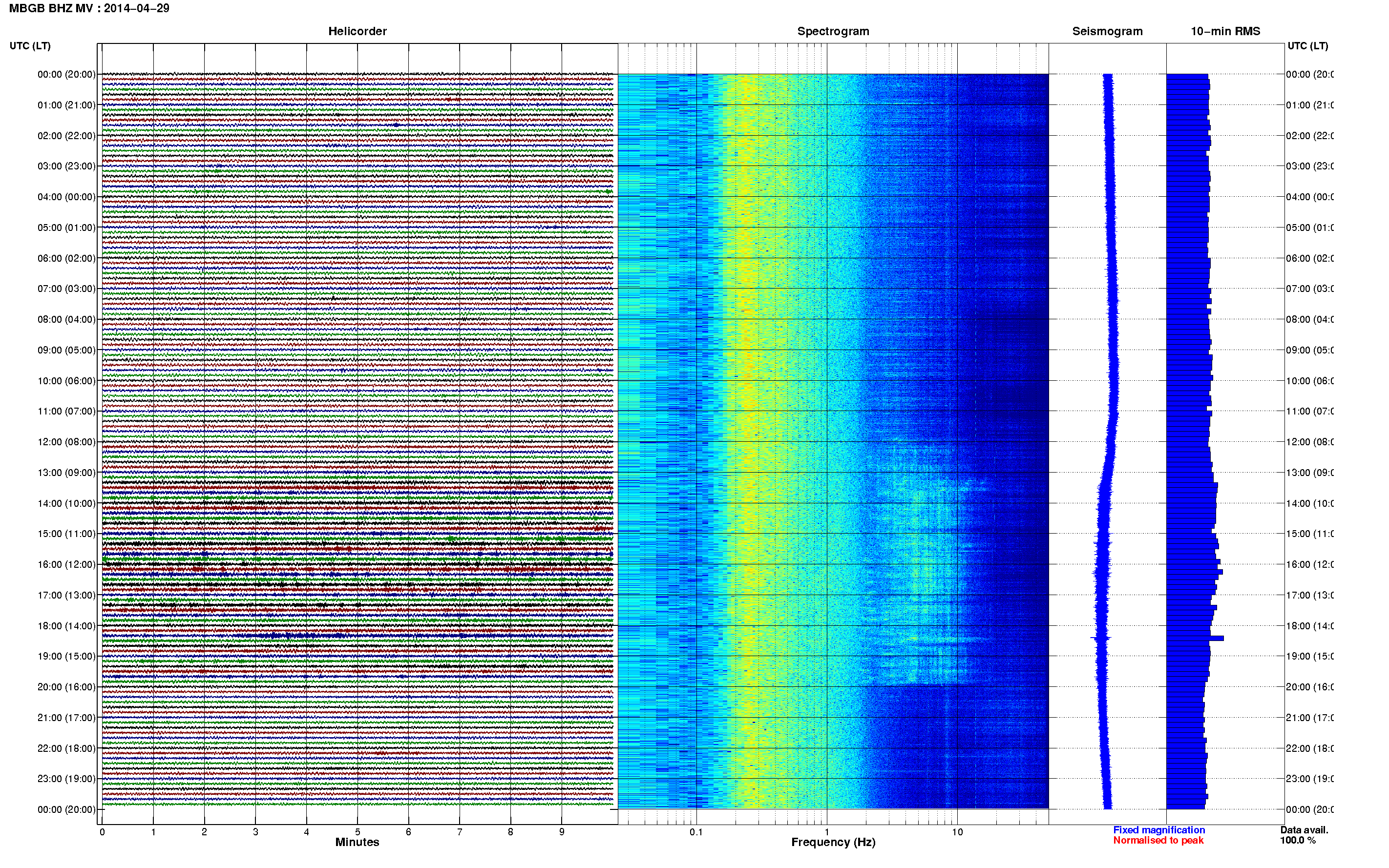Click the "10-min RMS" panel heading
This screenshot has width=1389, height=868.
pos(1225,32)
